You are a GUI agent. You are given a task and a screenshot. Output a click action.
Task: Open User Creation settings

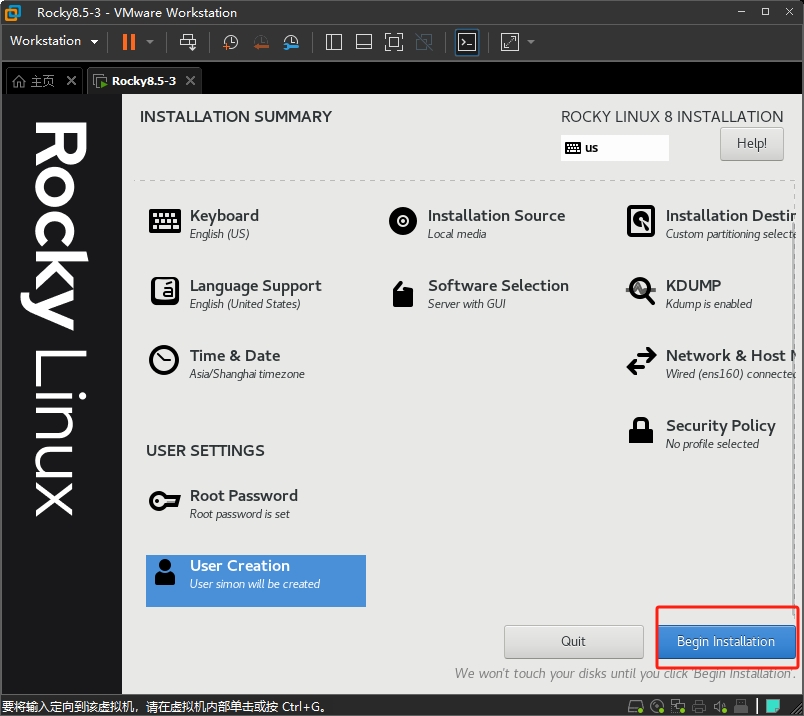[x=256, y=581]
